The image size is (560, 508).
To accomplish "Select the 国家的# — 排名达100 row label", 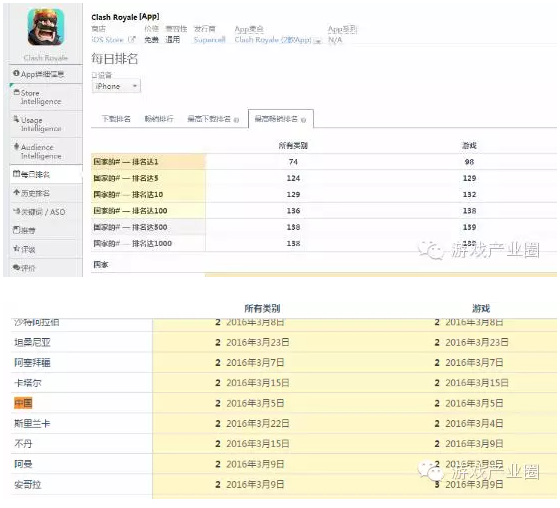I will click(x=130, y=211).
